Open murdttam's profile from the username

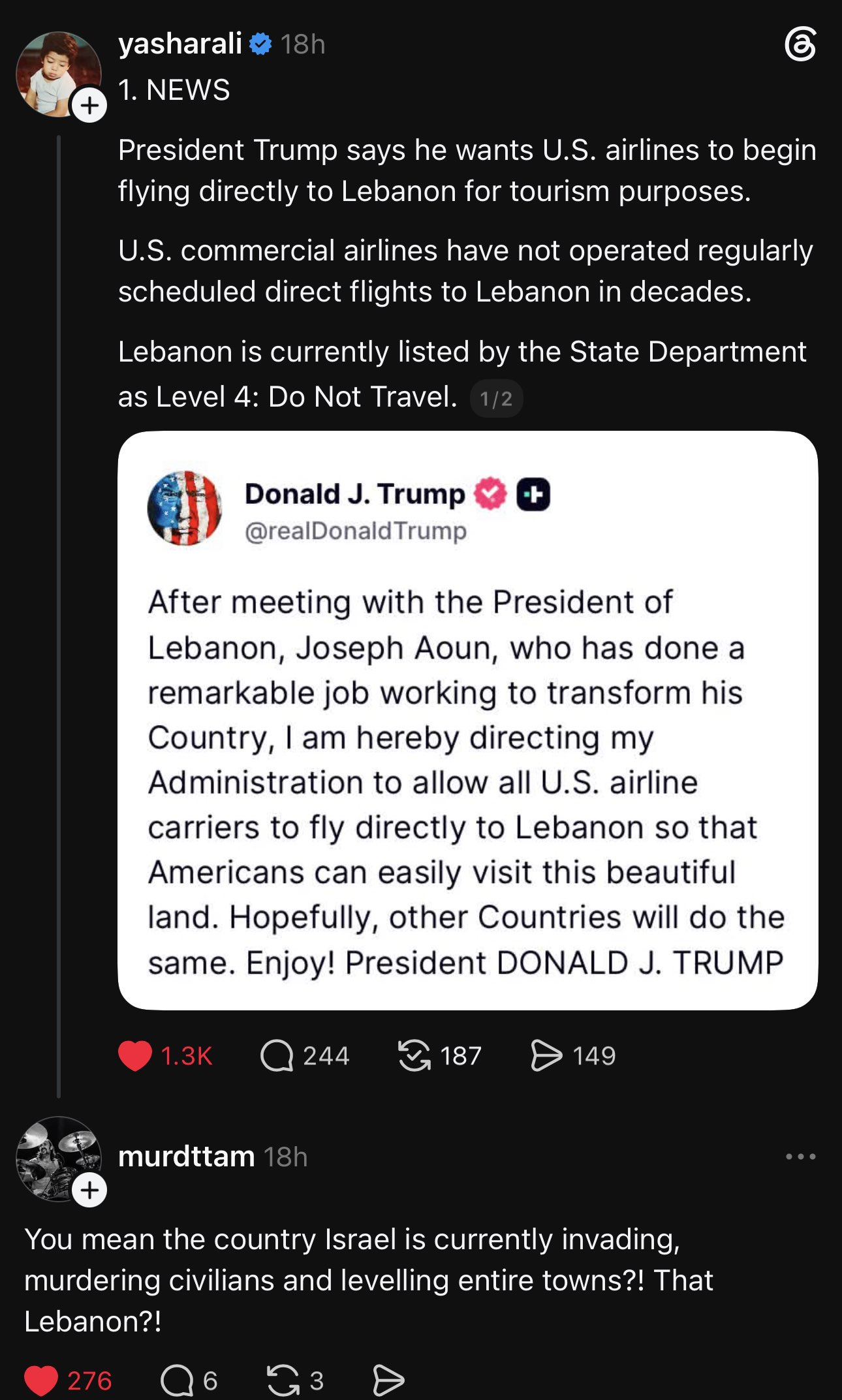(187, 1157)
